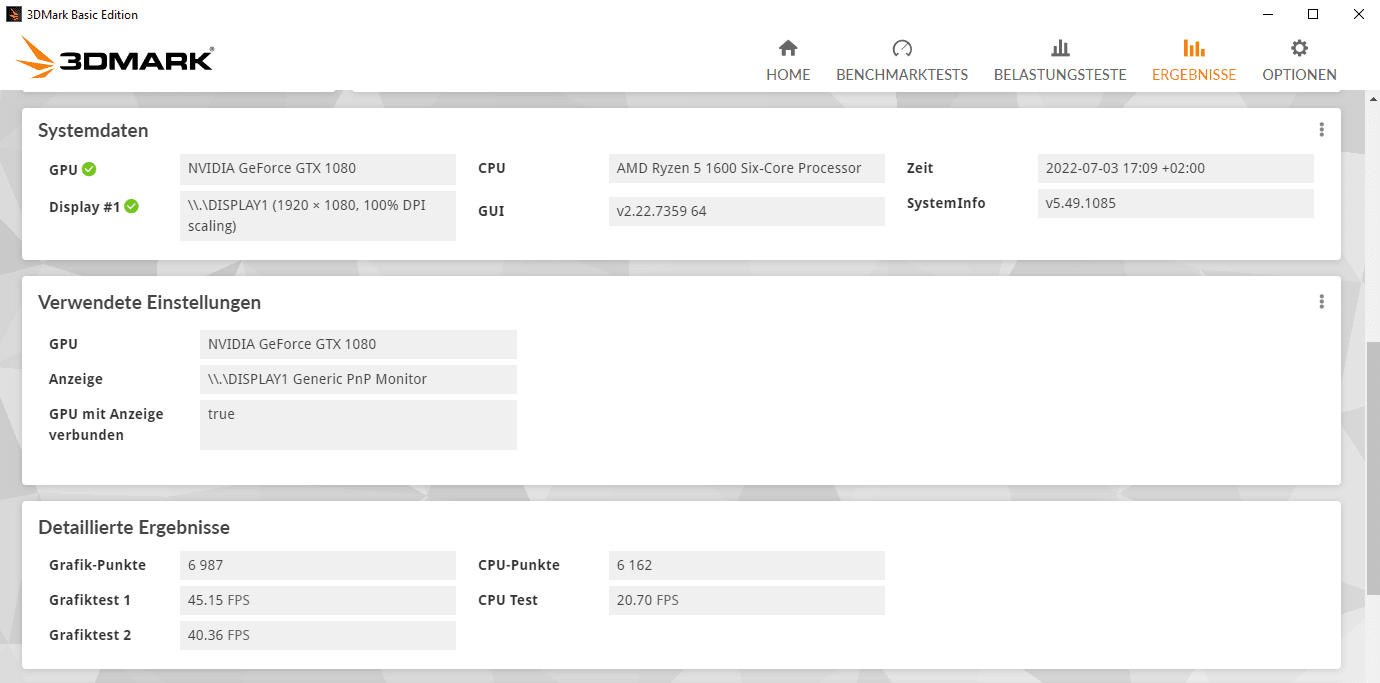Click the GPU mit Anzeige verbunden true value
The image size is (1380, 683).
[x=358, y=425]
